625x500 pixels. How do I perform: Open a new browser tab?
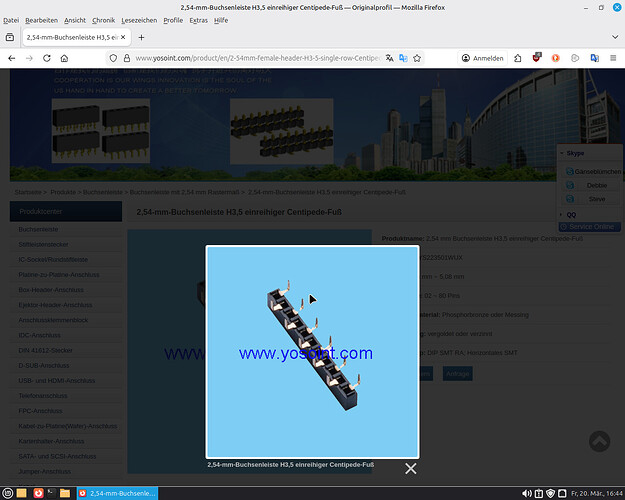coord(141,37)
